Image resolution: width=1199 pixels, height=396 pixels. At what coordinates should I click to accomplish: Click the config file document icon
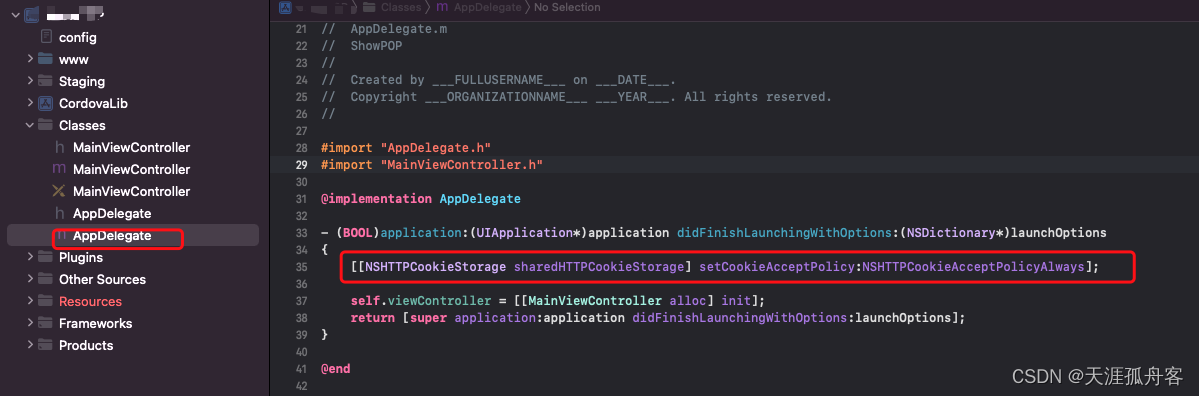pyautogui.click(x=46, y=37)
